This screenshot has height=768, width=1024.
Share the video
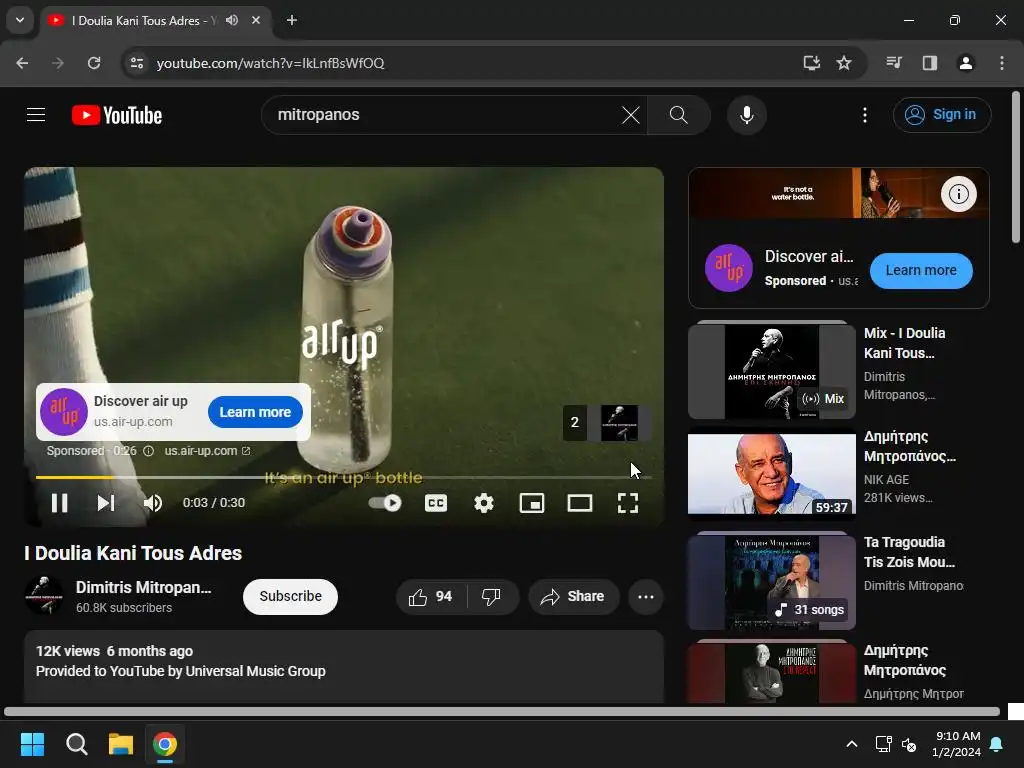573,596
